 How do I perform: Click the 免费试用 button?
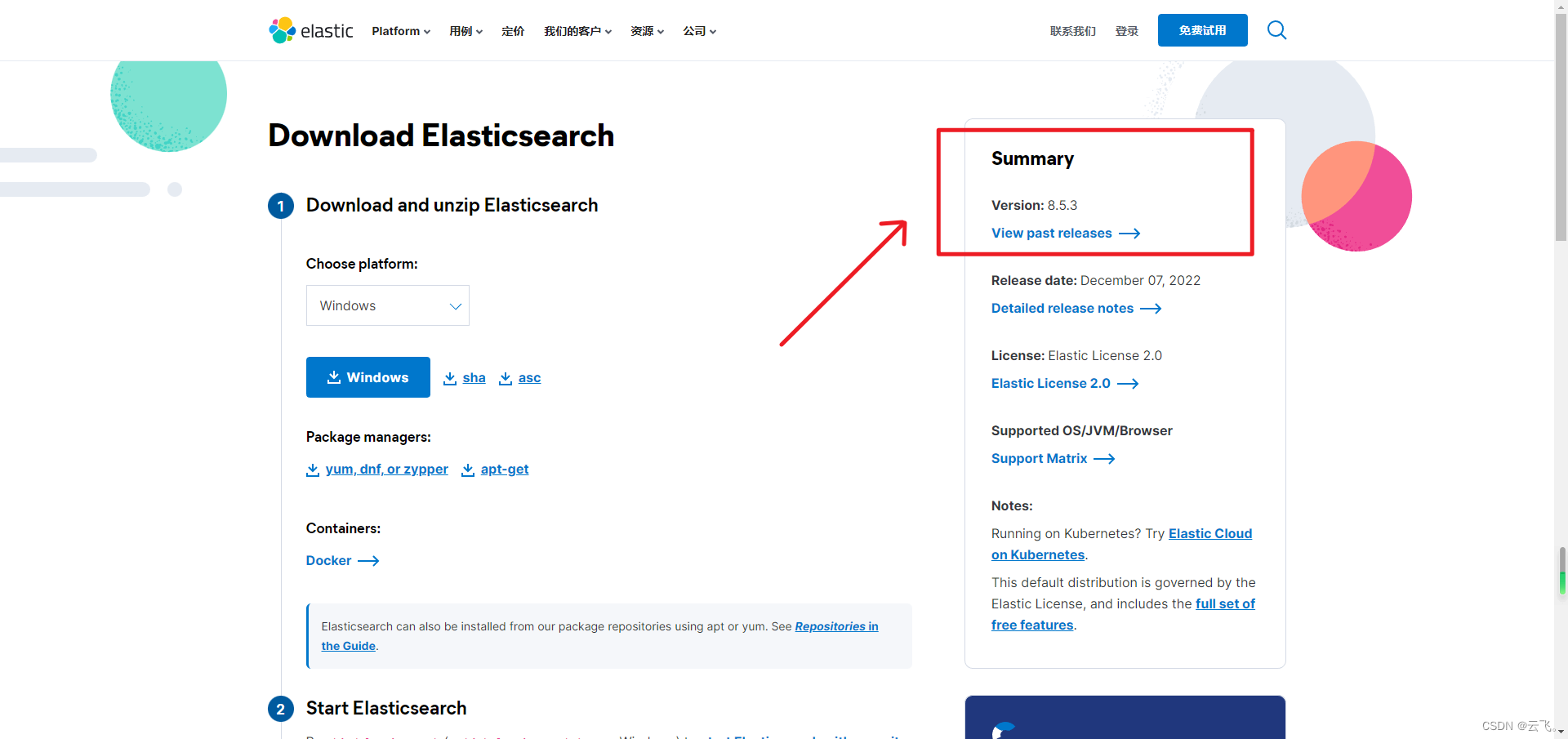click(x=1201, y=30)
